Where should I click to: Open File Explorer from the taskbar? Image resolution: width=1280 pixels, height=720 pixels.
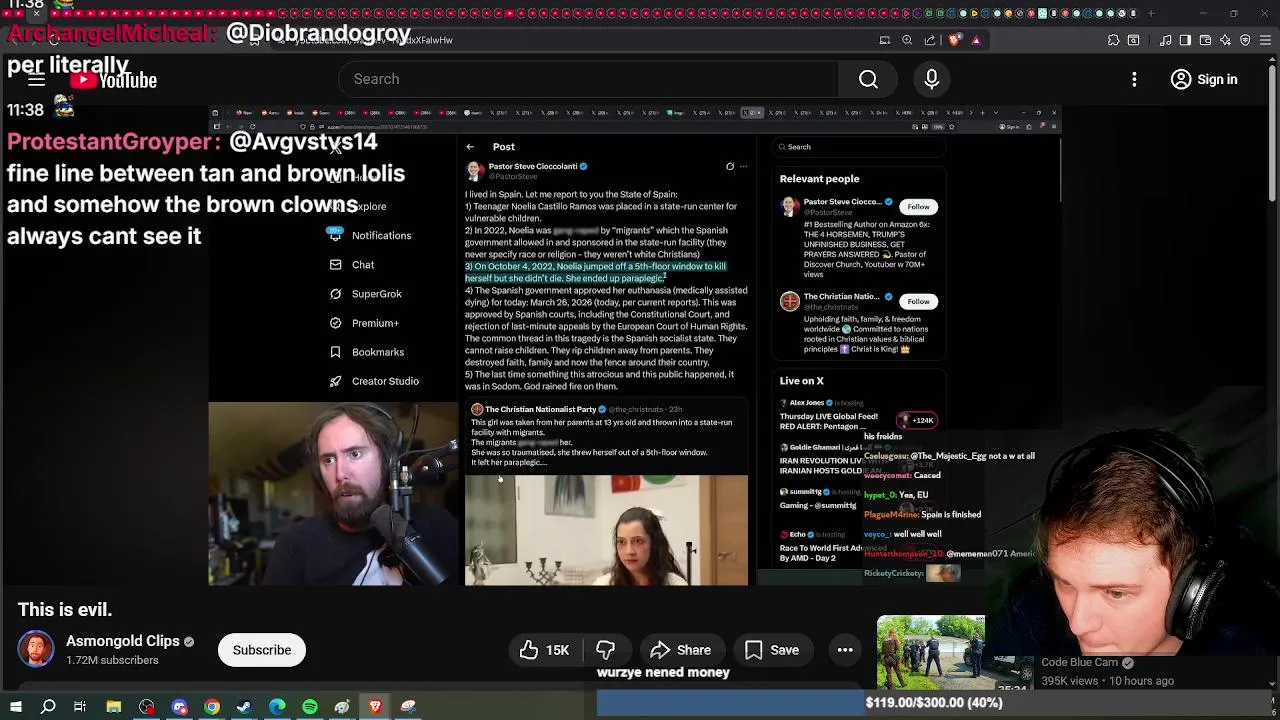(x=114, y=707)
